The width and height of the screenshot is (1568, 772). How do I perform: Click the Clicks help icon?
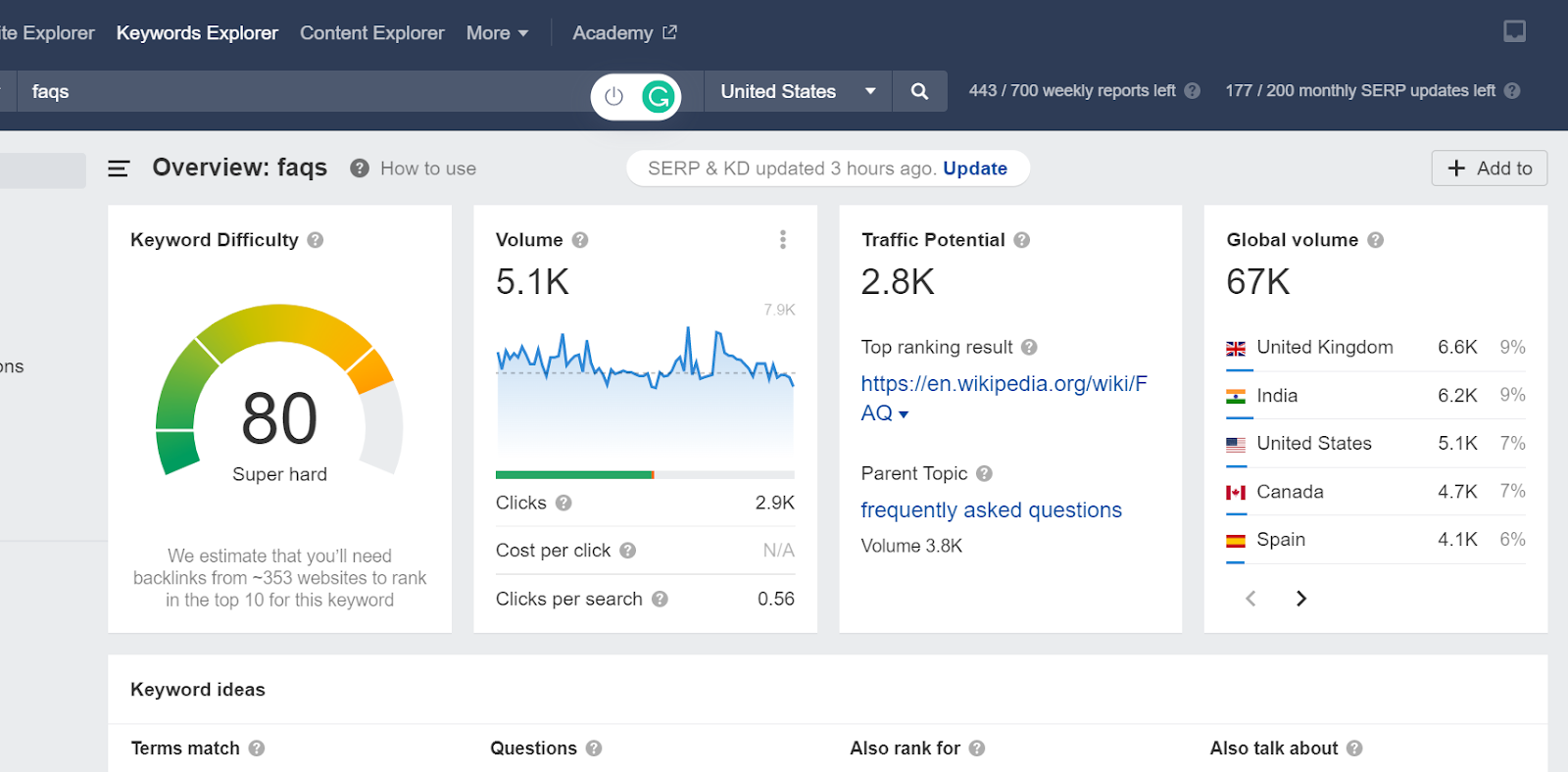563,503
